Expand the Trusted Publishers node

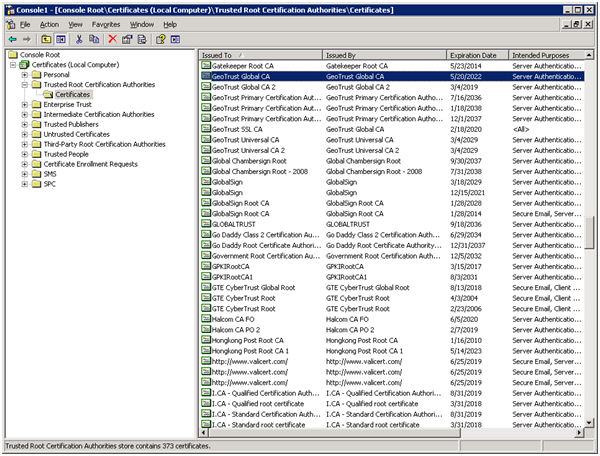(x=24, y=124)
